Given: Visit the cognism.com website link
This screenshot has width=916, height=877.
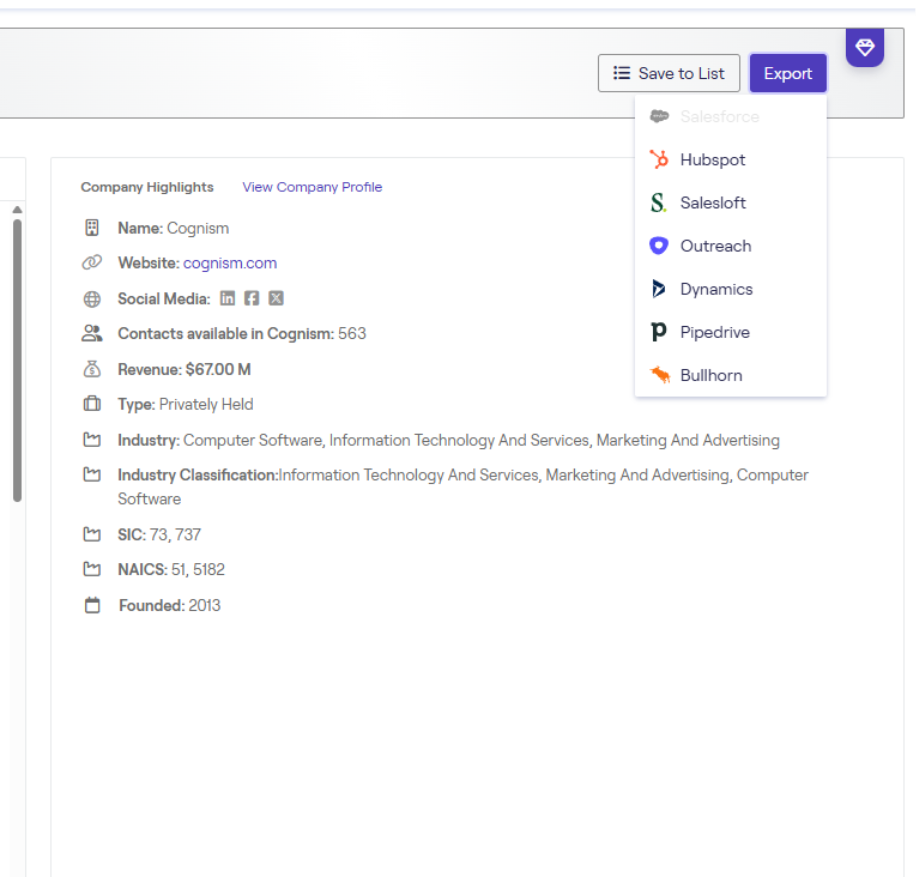Looking at the screenshot, I should coord(230,263).
